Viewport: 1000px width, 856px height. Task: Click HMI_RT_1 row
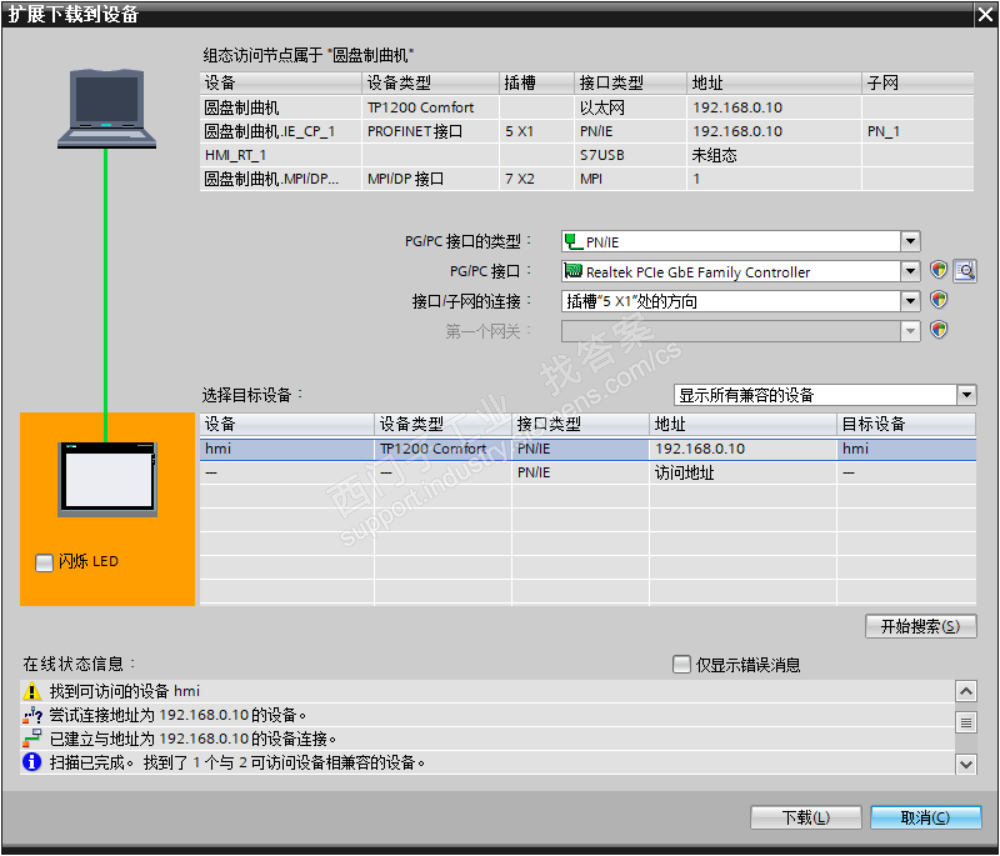586,155
